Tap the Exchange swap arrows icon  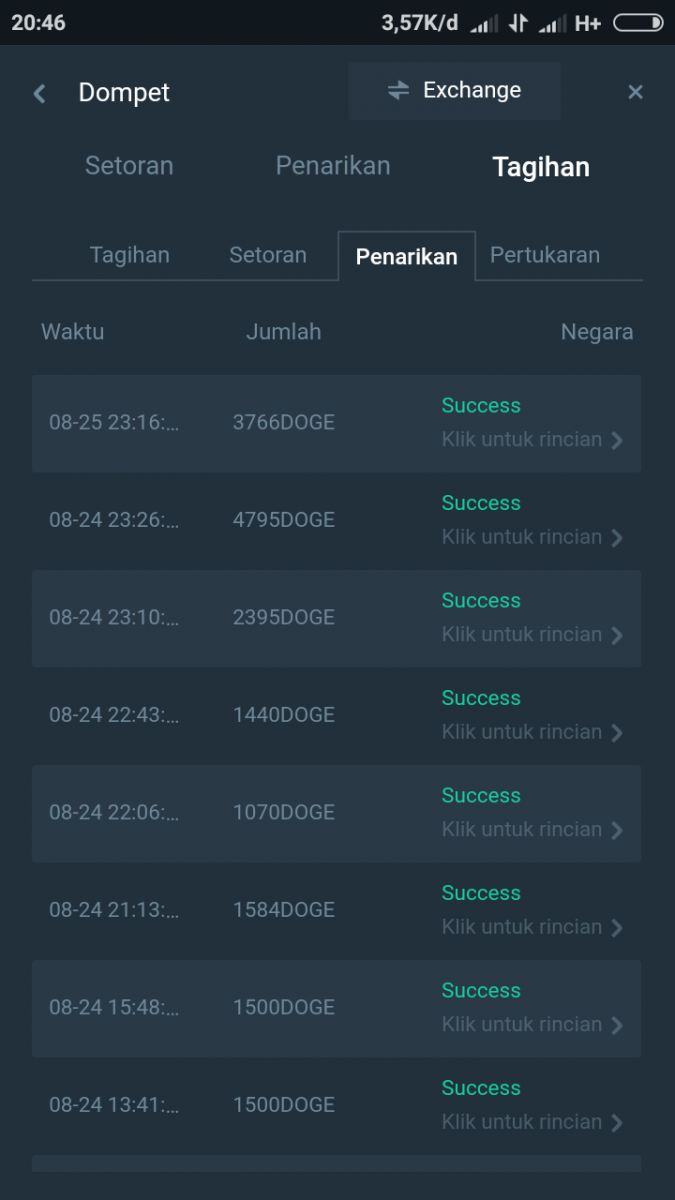(x=398, y=91)
